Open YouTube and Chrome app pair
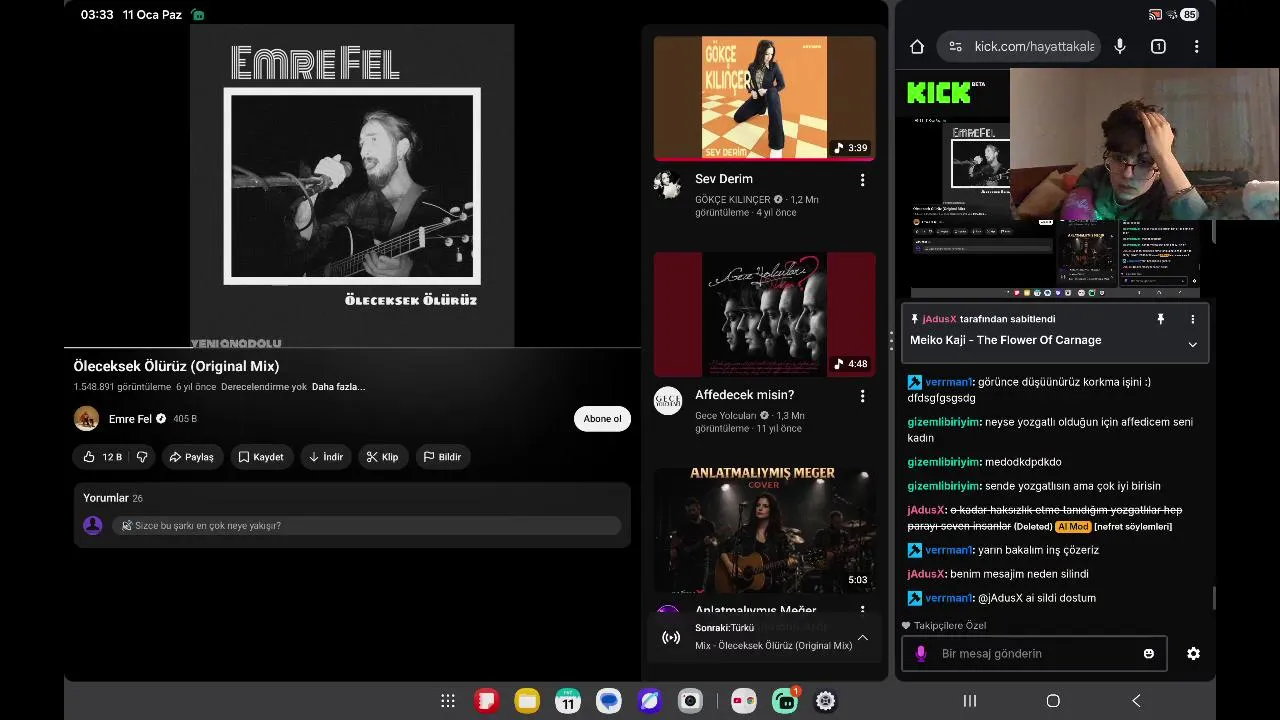The image size is (1280, 720). pyautogui.click(x=743, y=701)
